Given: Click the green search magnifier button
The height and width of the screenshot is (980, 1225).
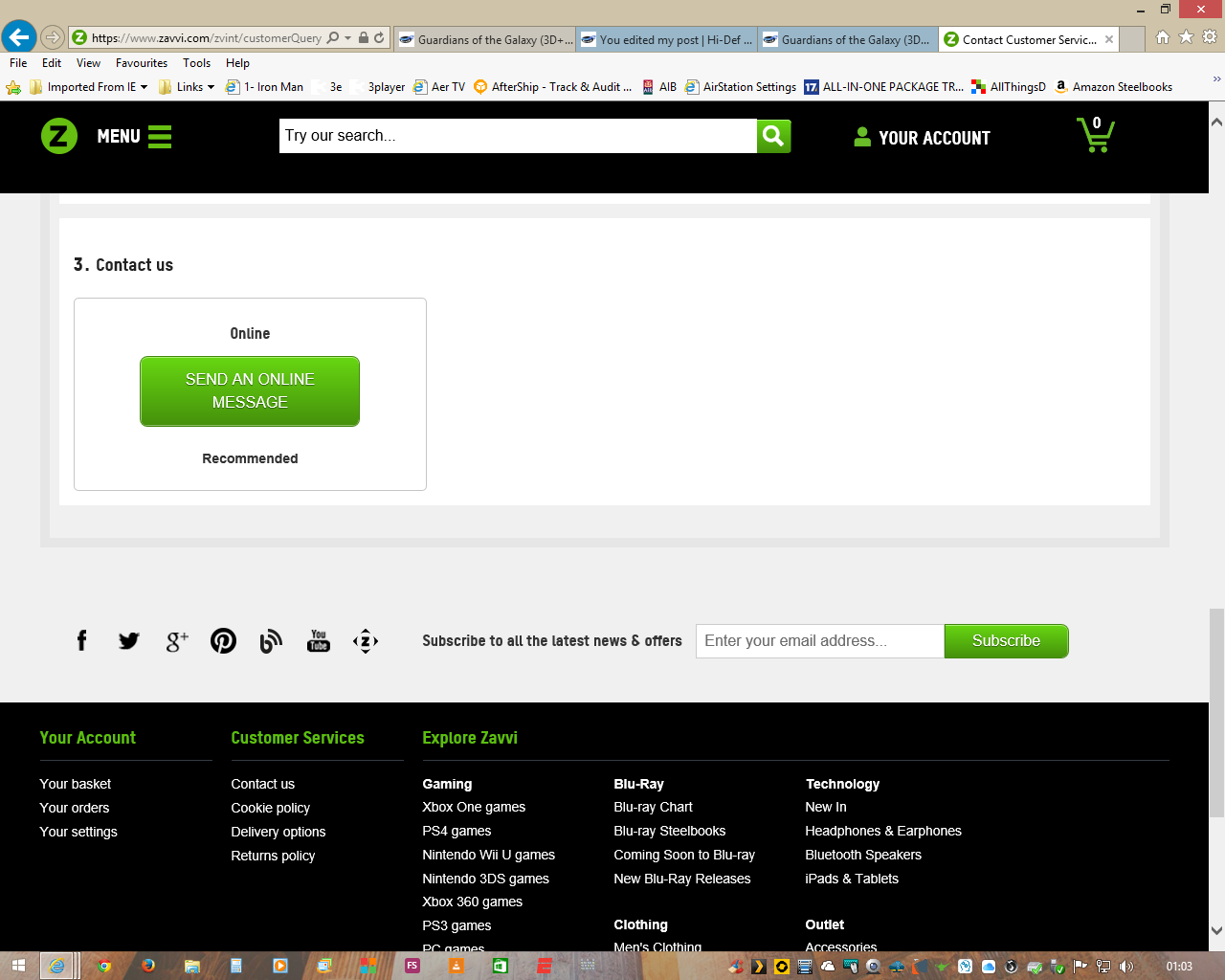Looking at the screenshot, I should pyautogui.click(x=773, y=136).
